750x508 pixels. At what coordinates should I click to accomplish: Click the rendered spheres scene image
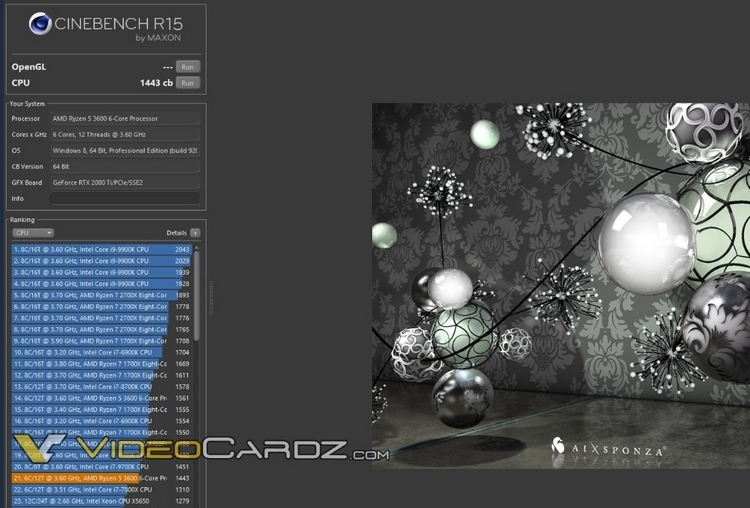click(561, 286)
